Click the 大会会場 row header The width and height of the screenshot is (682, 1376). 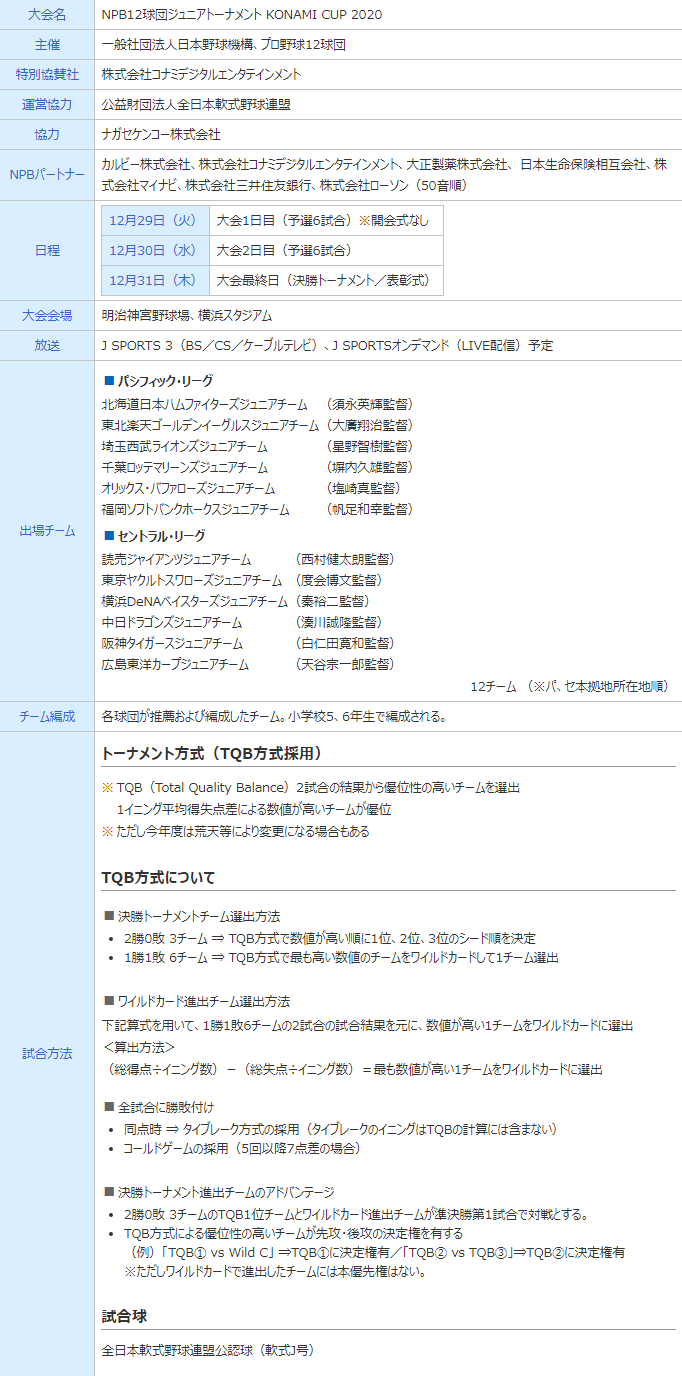pos(47,315)
